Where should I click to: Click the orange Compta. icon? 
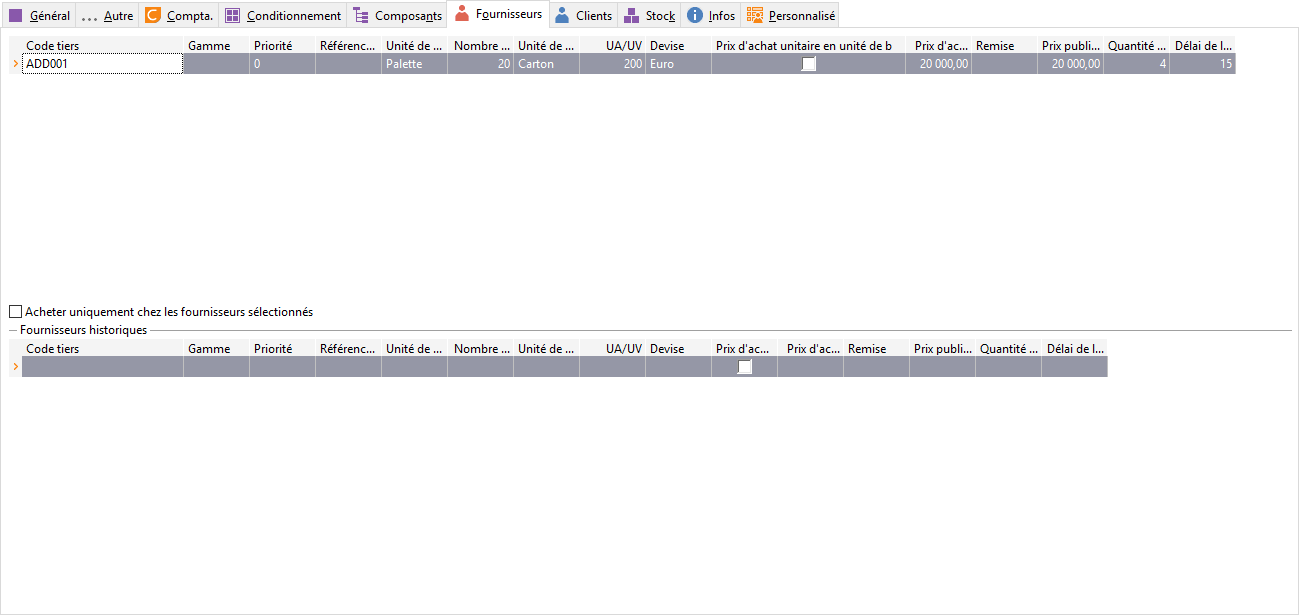click(152, 15)
